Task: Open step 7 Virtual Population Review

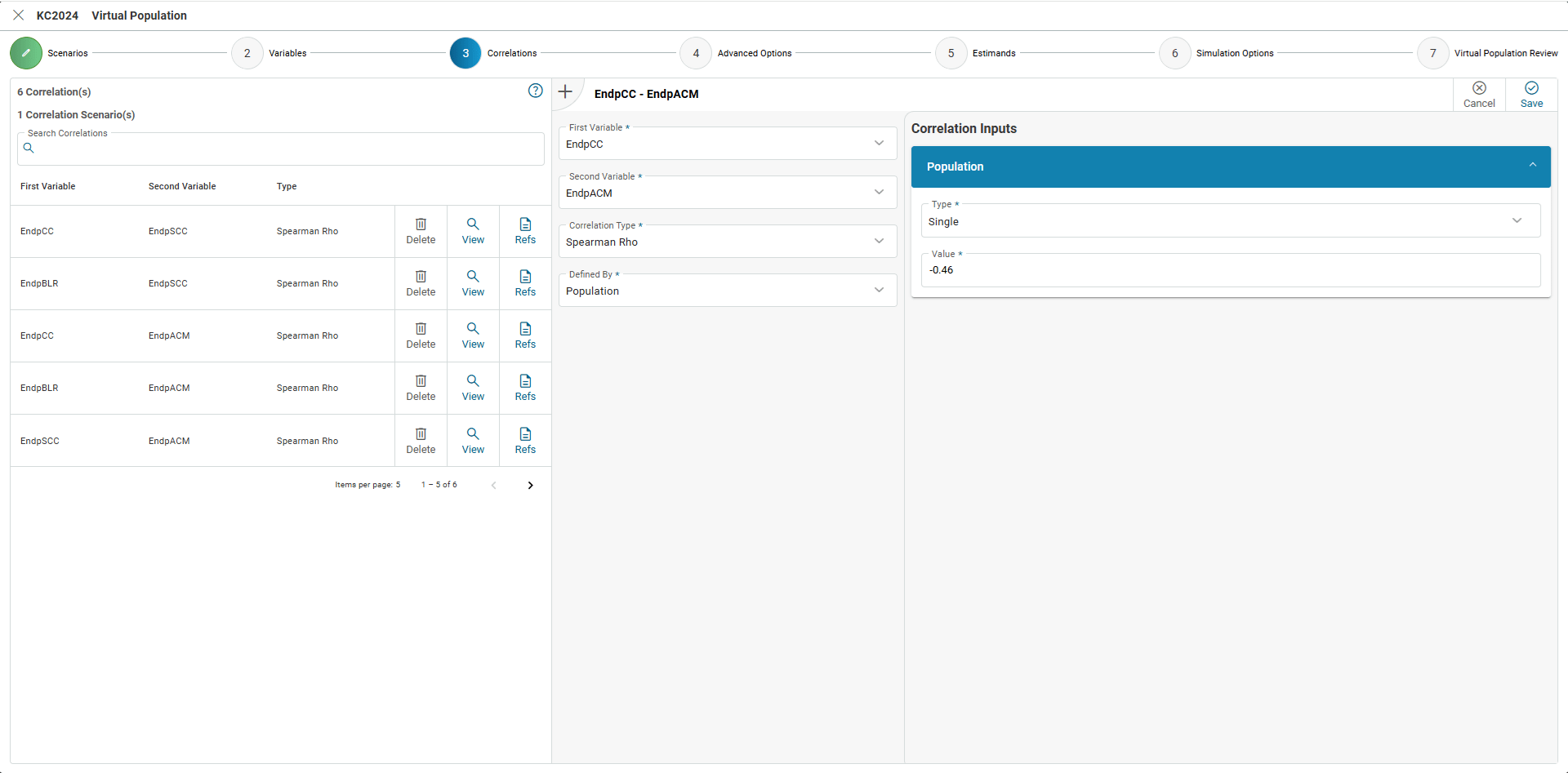Action: (x=1487, y=53)
